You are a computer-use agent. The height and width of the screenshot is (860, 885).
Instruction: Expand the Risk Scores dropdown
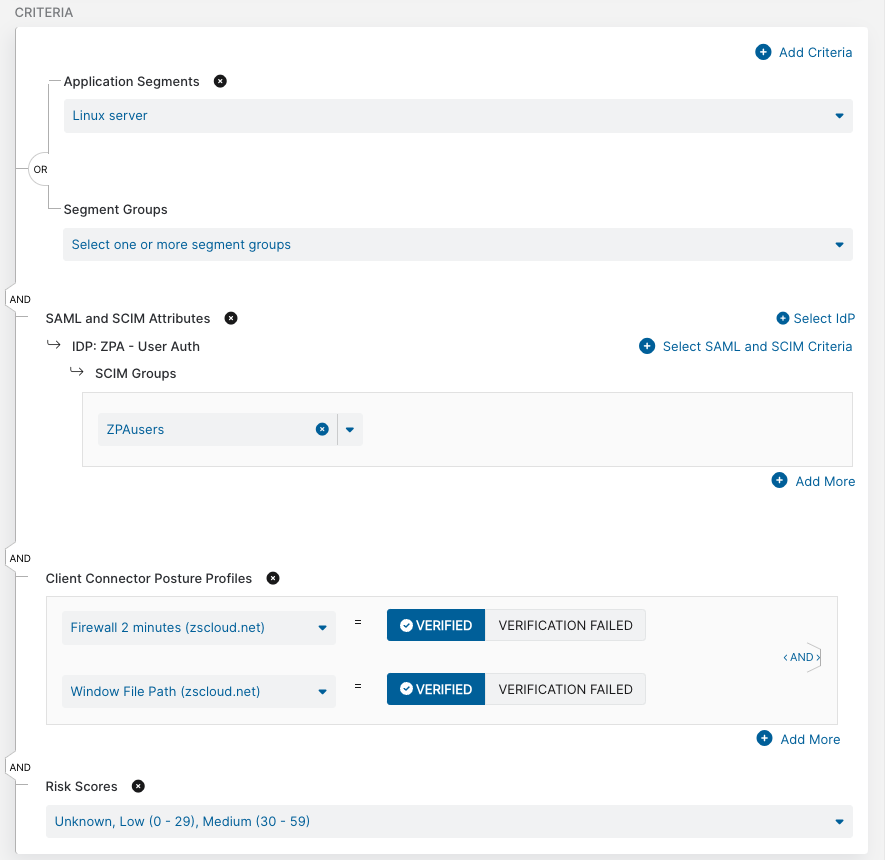[838, 822]
